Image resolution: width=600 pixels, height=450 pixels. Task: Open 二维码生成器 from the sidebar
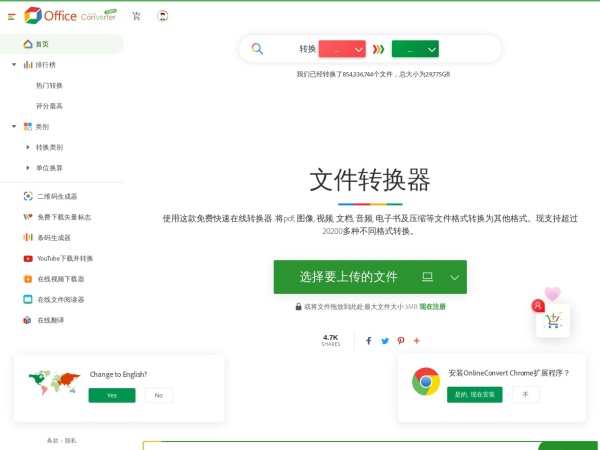pyautogui.click(x=56, y=196)
